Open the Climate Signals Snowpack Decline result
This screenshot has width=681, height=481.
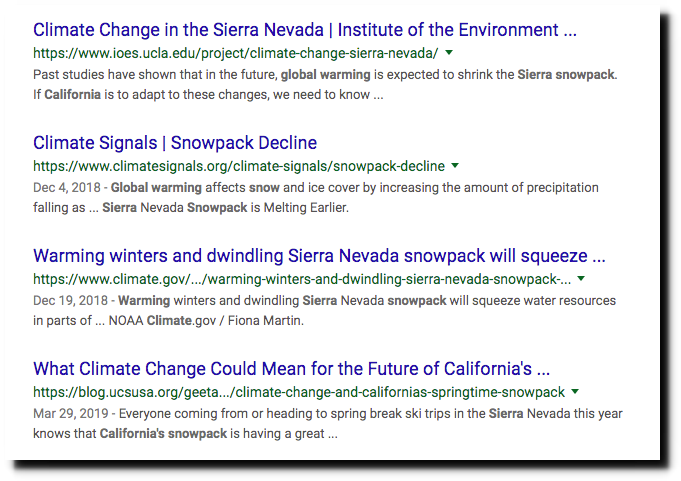click(175, 143)
